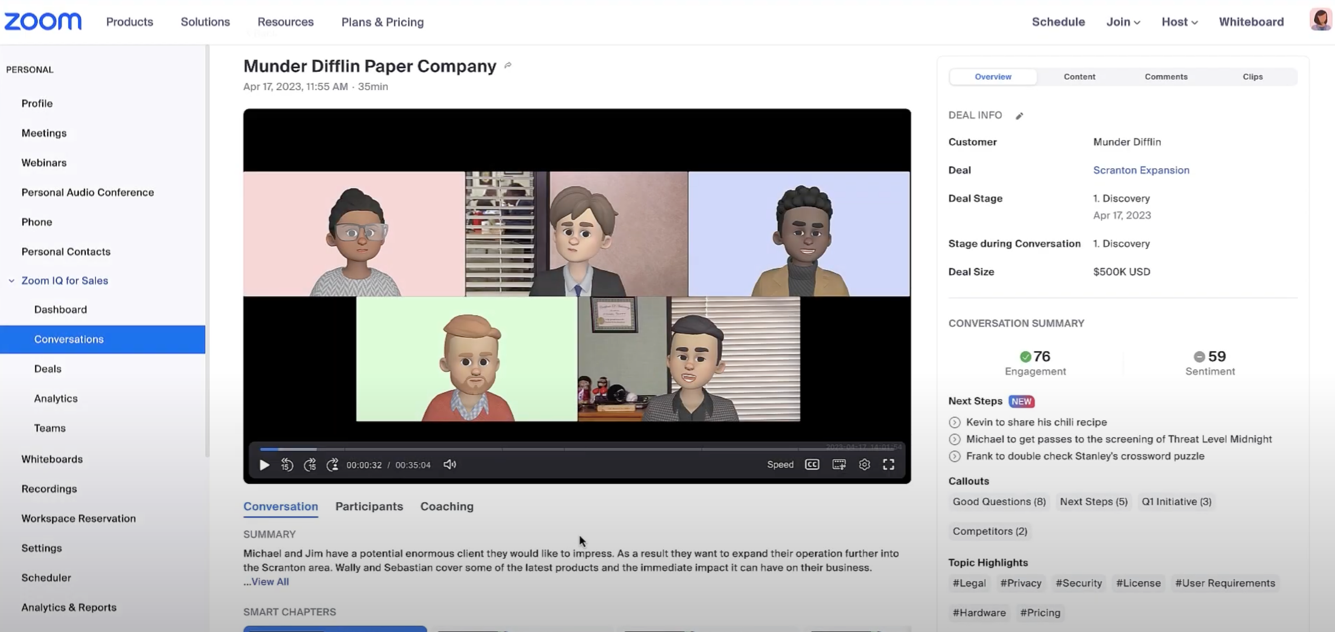This screenshot has height=632, width=1335.
Task: Open Personal Contacts in sidebar
Action: pyautogui.click(x=66, y=252)
